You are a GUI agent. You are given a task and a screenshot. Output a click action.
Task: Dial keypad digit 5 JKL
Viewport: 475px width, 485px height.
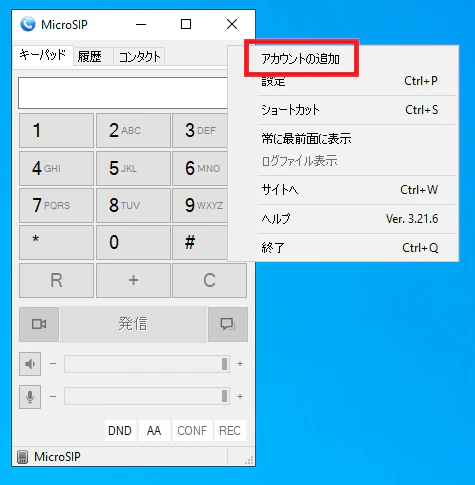(133, 168)
